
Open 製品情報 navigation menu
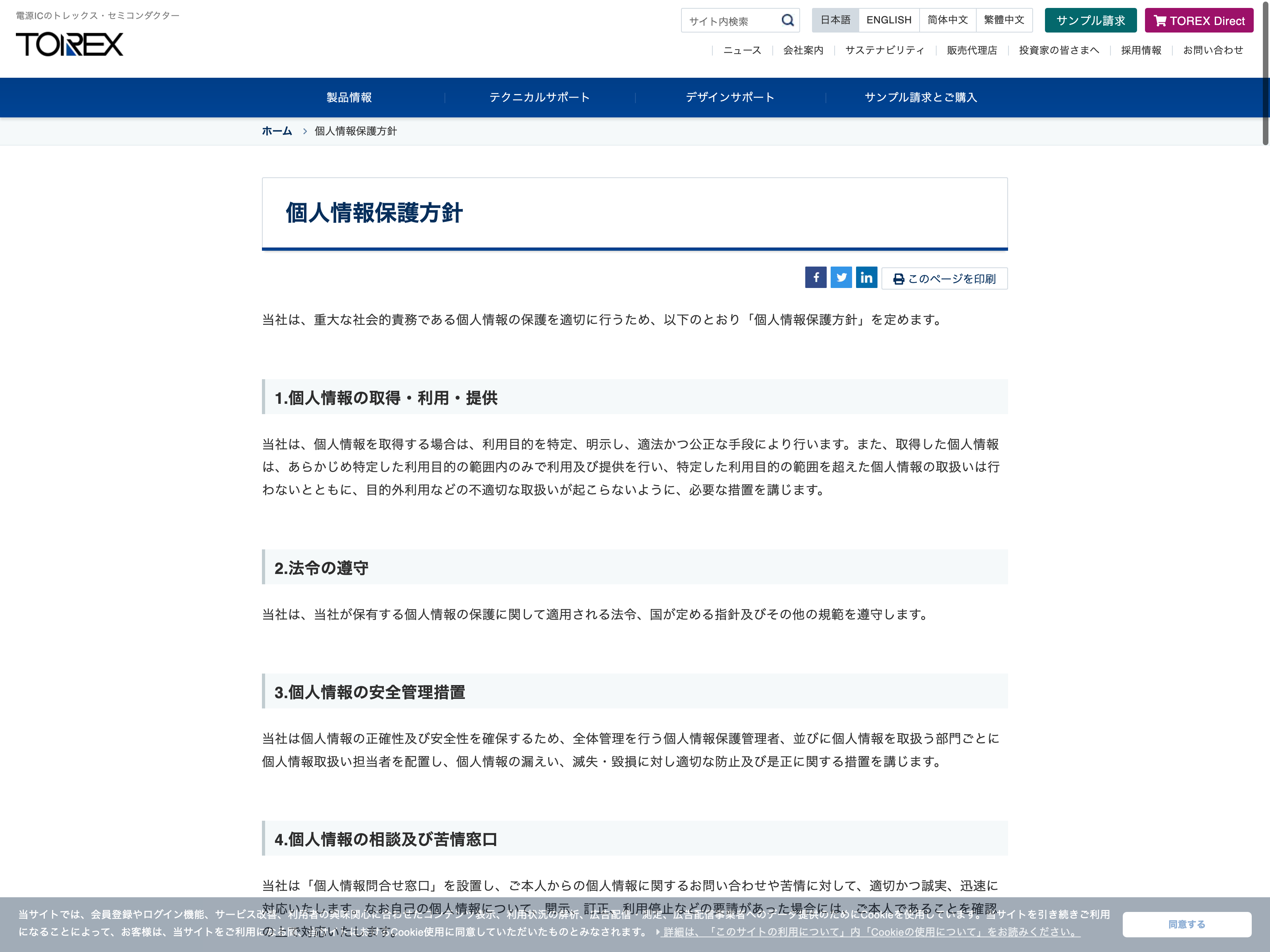click(x=349, y=98)
